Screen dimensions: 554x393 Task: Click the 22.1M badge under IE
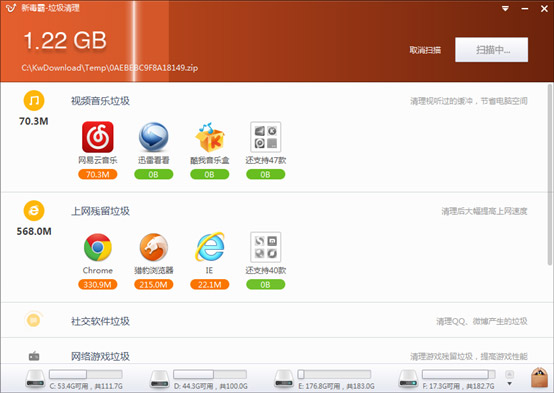pos(210,285)
